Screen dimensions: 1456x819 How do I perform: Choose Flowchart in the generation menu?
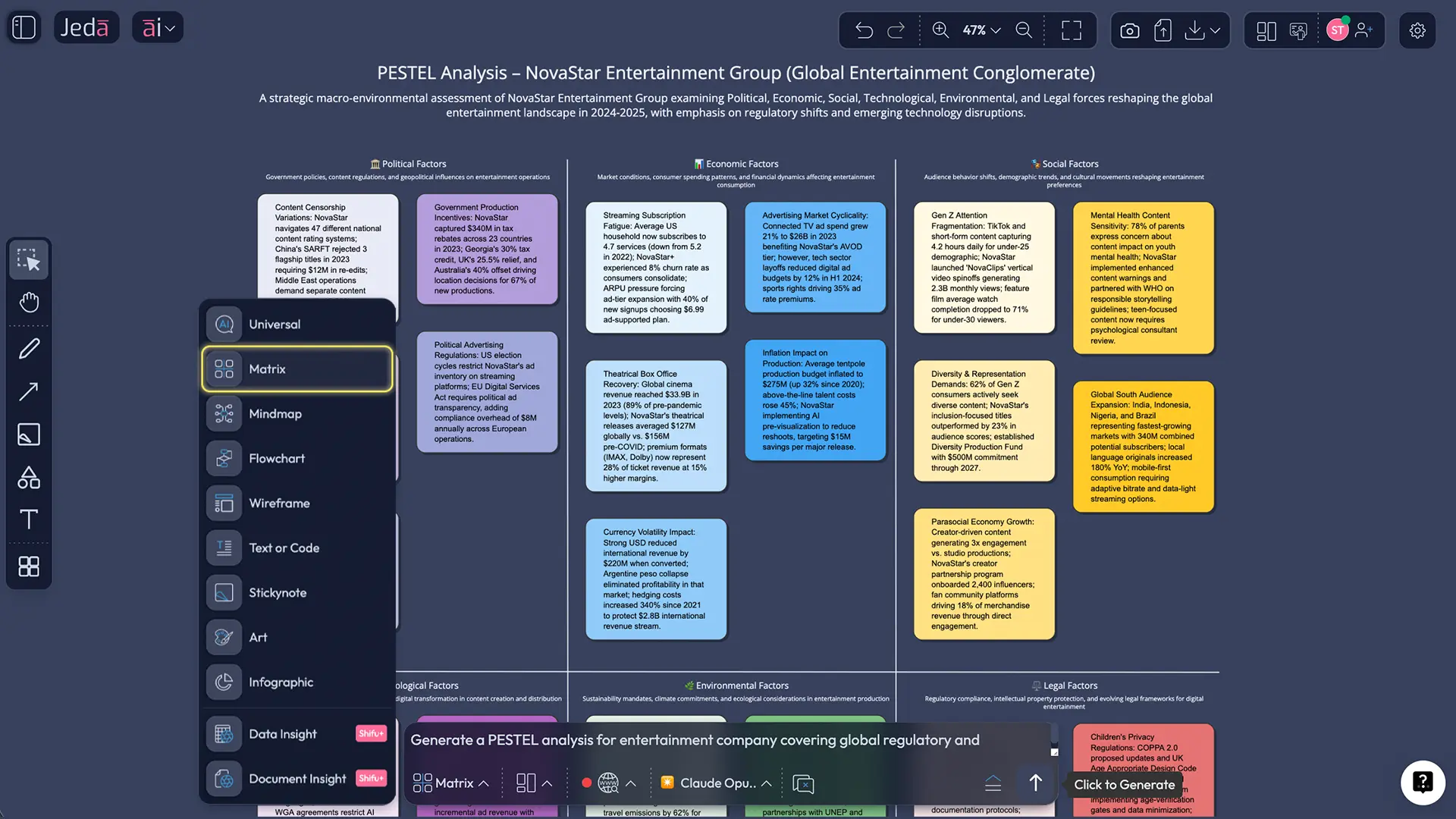coord(297,458)
